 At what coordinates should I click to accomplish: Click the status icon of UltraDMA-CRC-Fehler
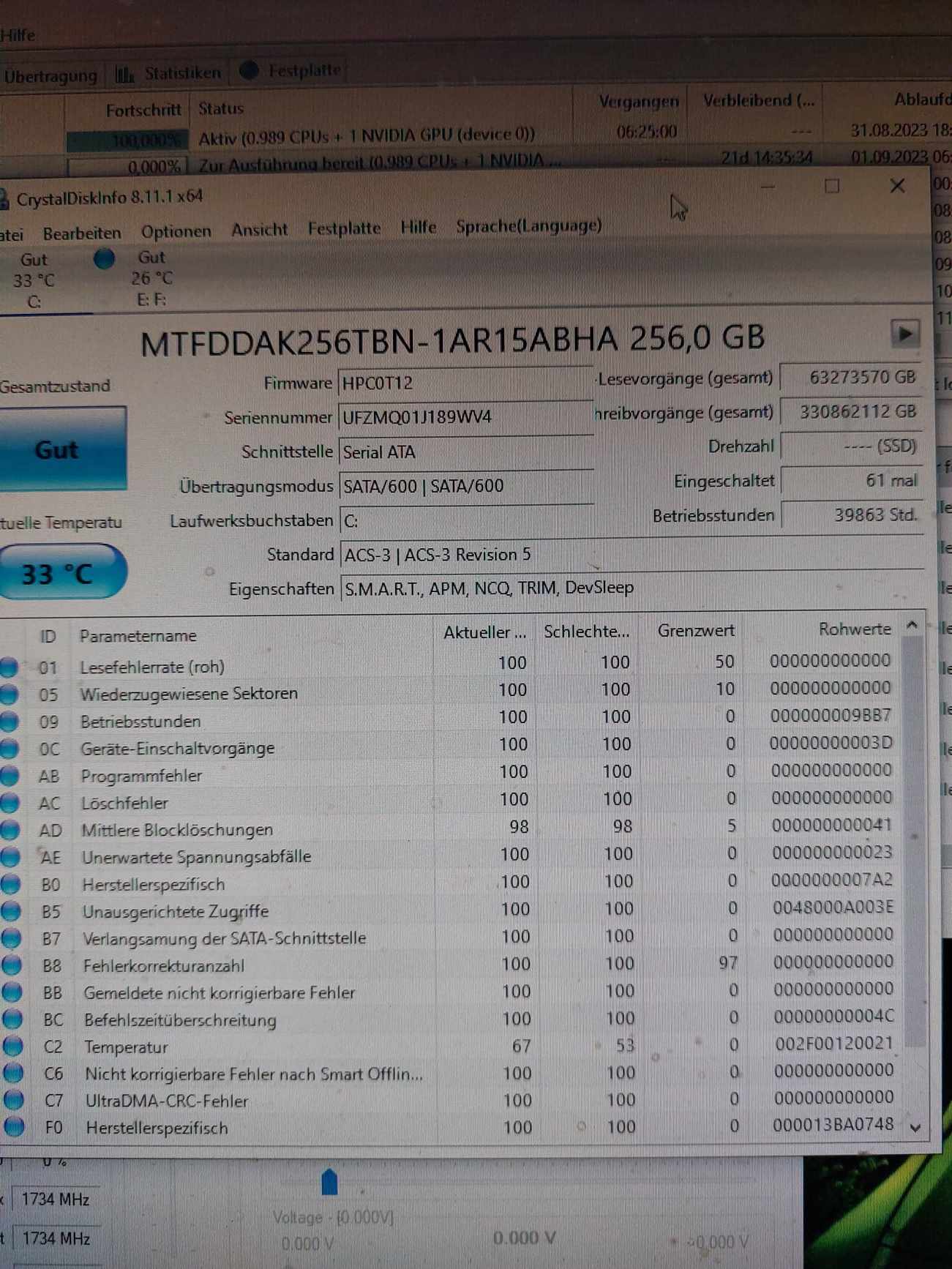[x=14, y=1101]
